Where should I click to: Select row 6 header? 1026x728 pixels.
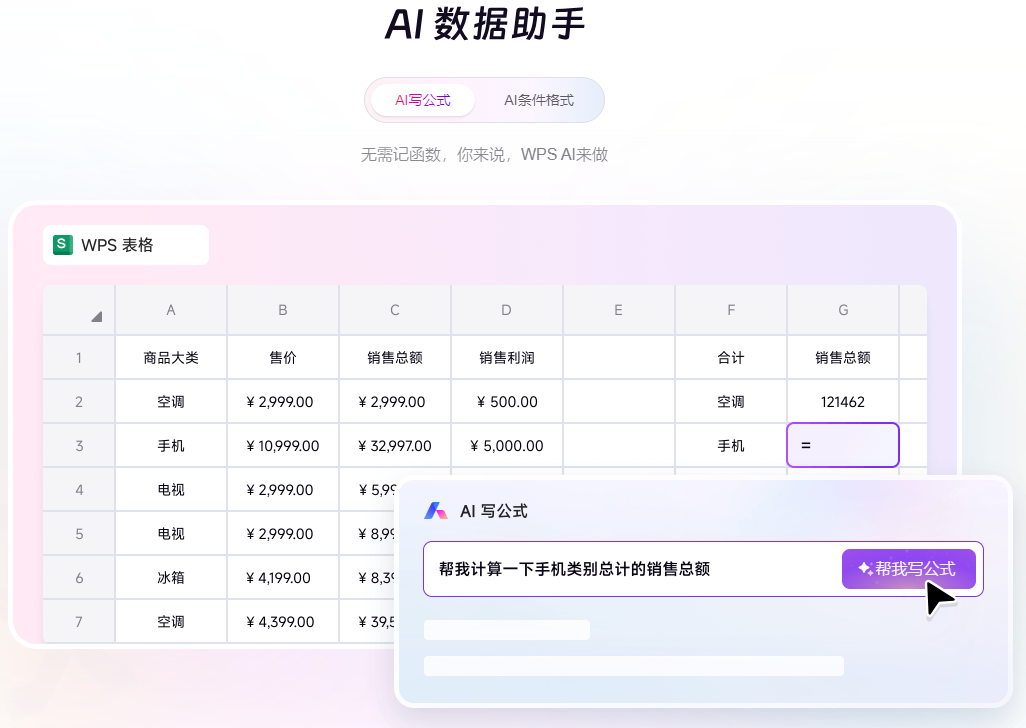click(x=79, y=578)
